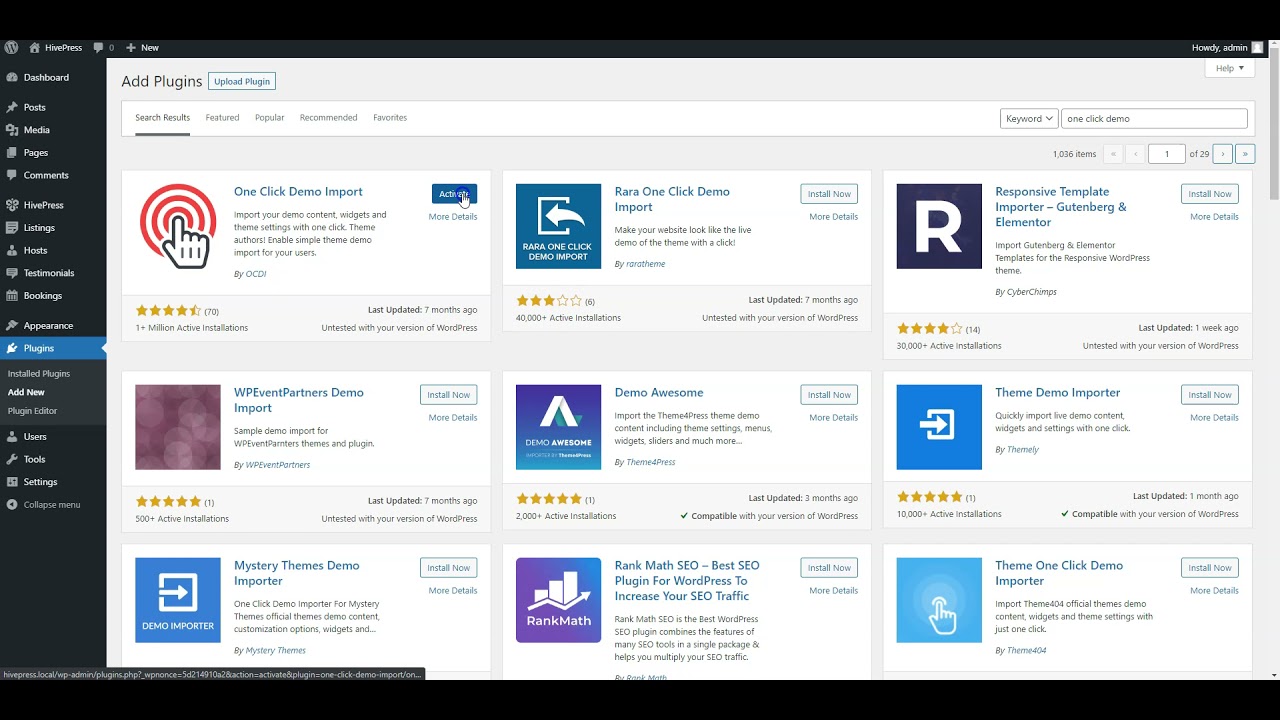Go to the next results page
The width and height of the screenshot is (1280, 720).
pos(1222,154)
